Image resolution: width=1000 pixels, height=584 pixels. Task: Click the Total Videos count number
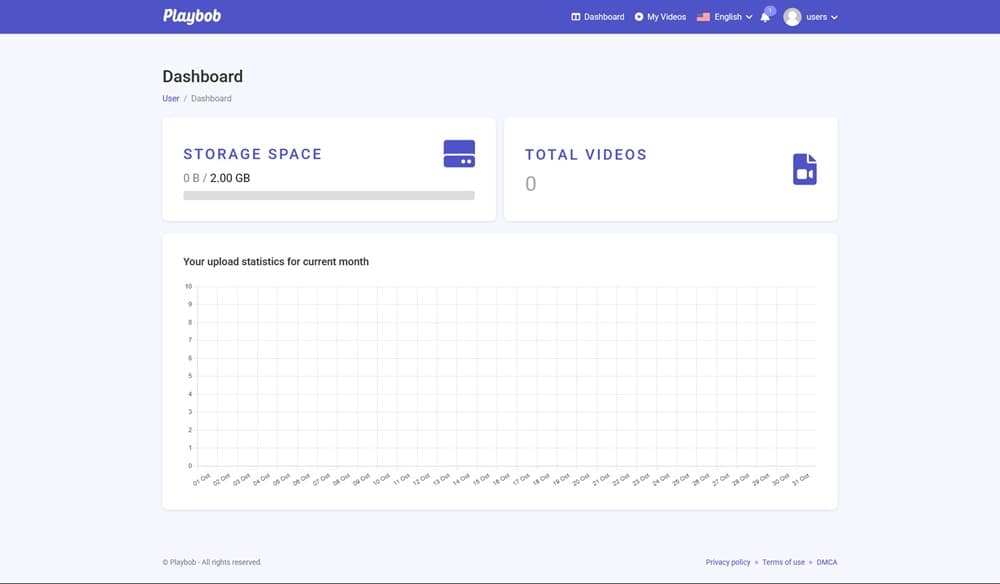[x=530, y=184]
